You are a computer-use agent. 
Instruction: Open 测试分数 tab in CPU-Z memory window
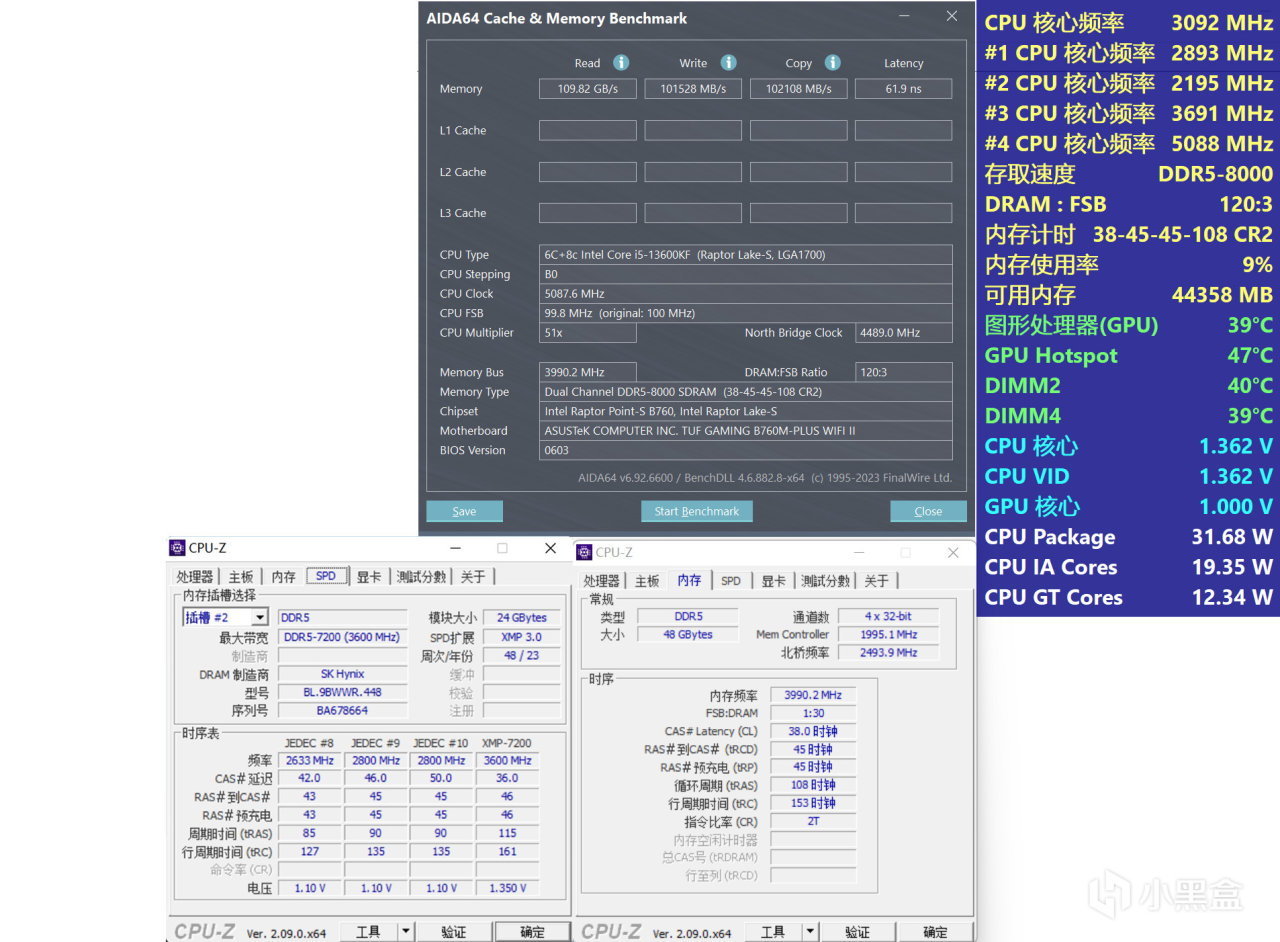pyautogui.click(x=825, y=581)
